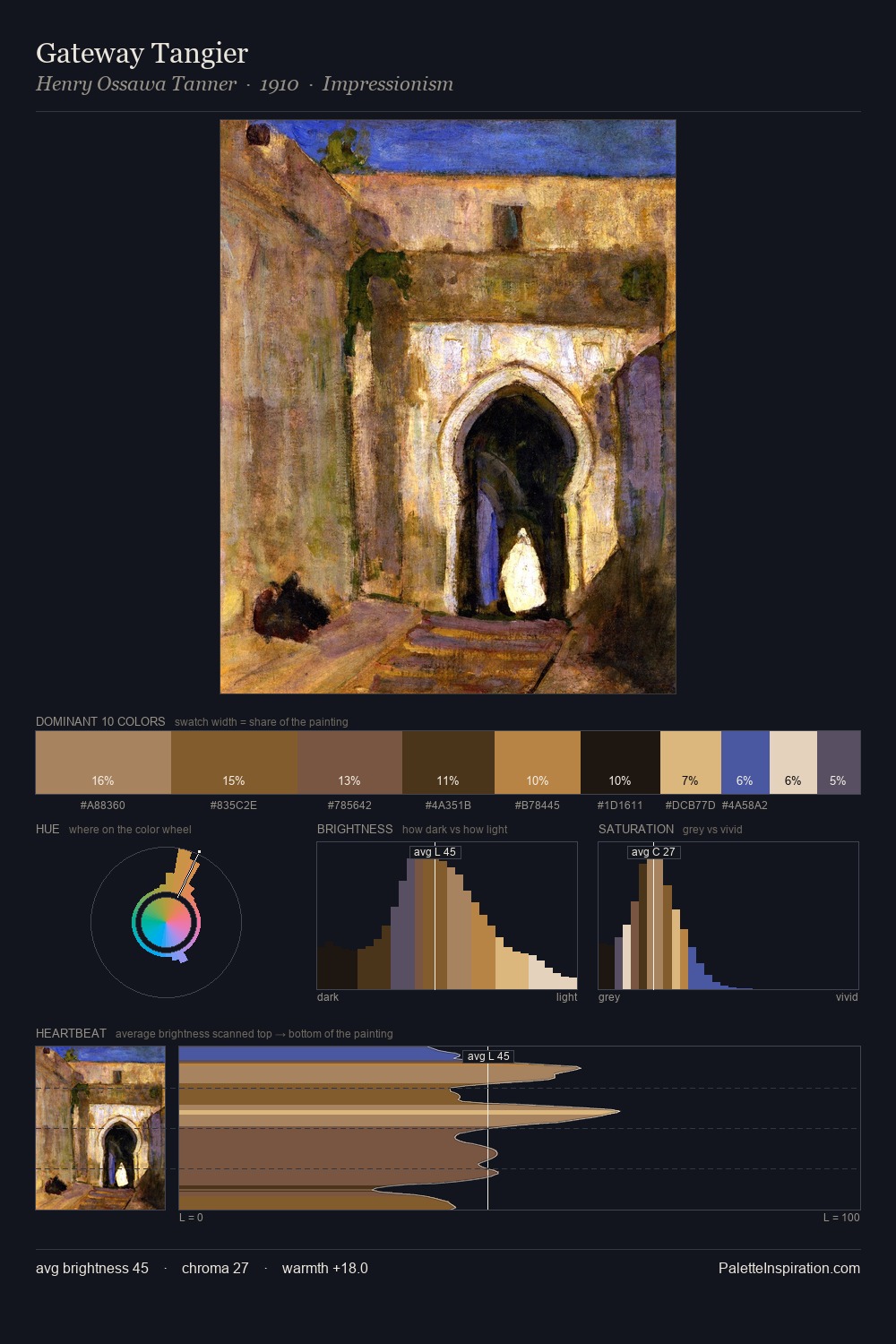Click the brightness histogram chart
Screen dimensions: 896x1344
point(447,916)
